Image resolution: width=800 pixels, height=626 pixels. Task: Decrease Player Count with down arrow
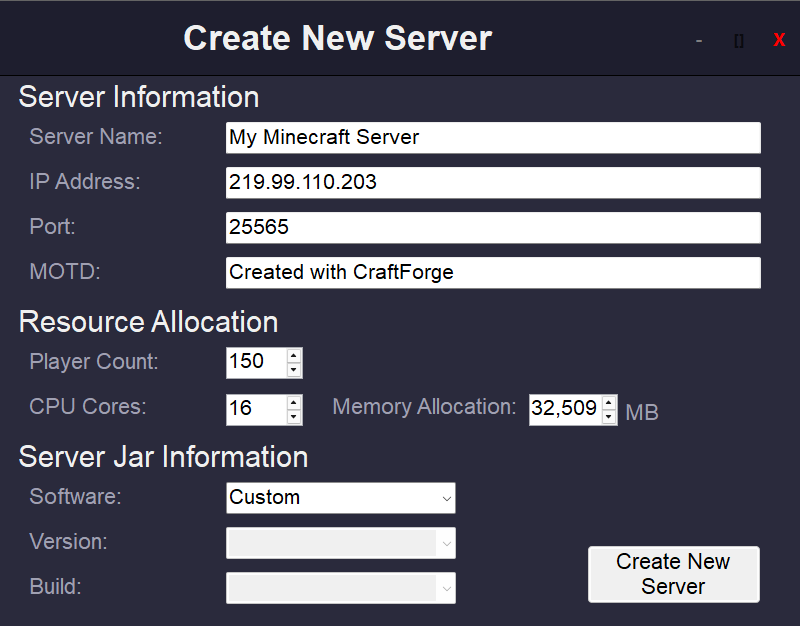tap(293, 369)
